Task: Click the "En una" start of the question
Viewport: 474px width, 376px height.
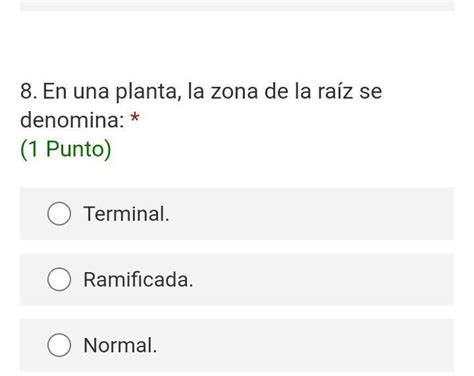Action: point(76,91)
